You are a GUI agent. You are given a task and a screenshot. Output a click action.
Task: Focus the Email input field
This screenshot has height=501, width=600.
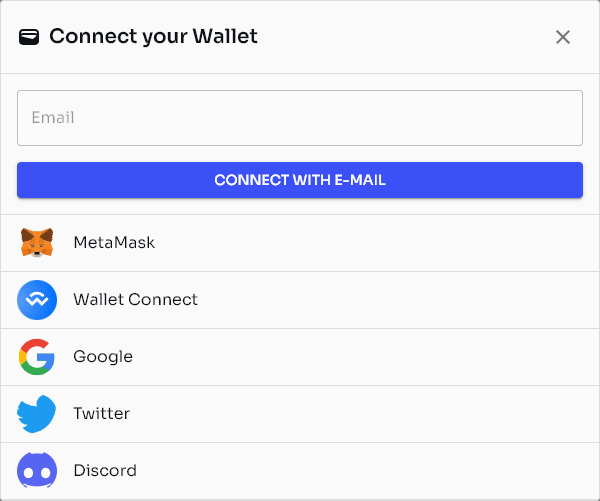click(300, 118)
